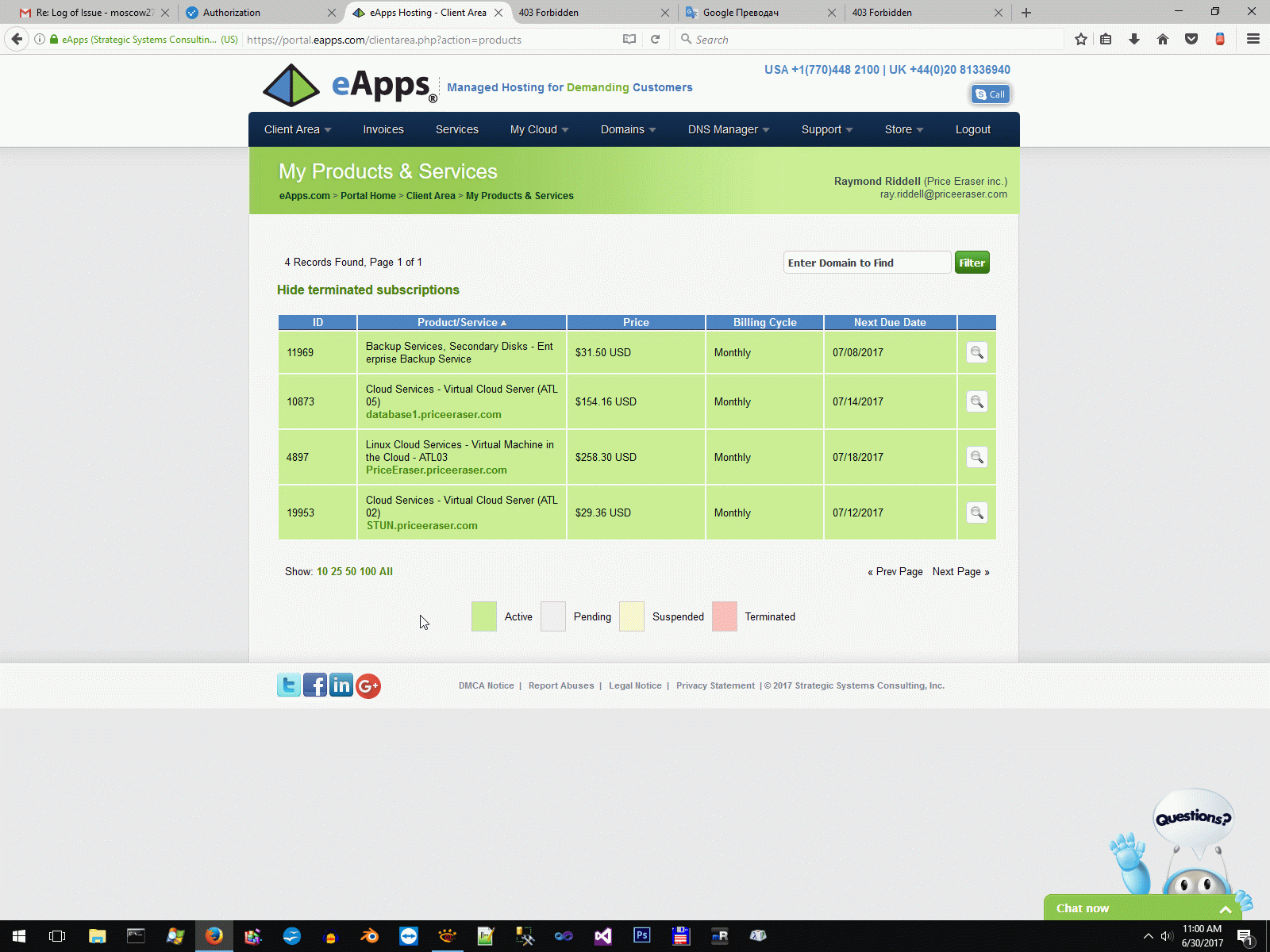Go back using the browser back arrow
The width and height of the screenshot is (1270, 952).
click(x=17, y=39)
